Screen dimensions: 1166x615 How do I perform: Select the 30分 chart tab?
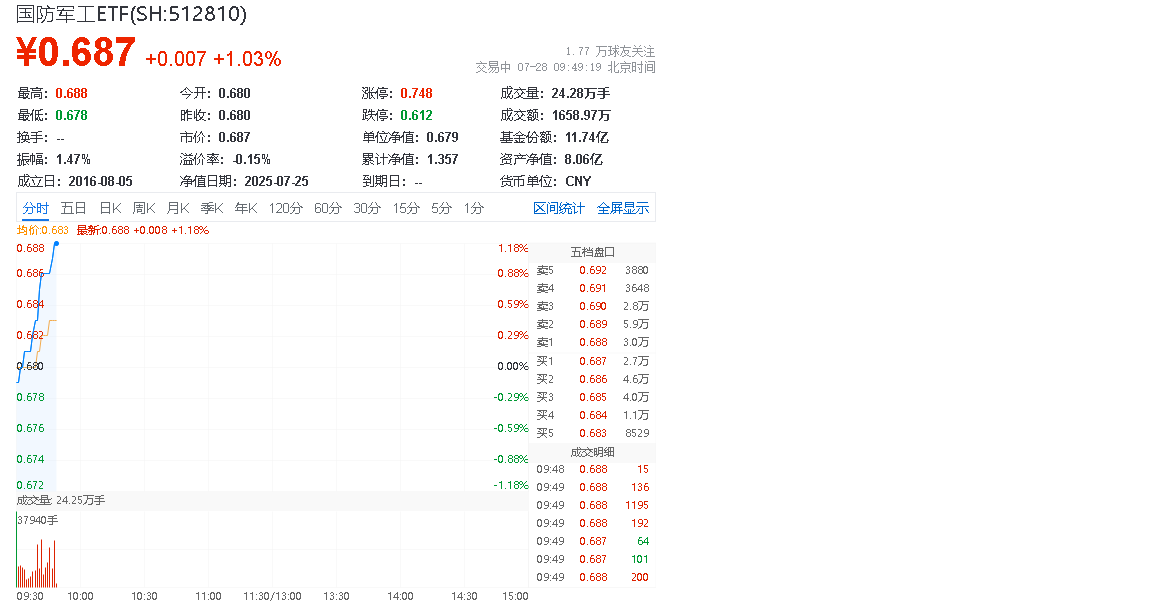click(367, 208)
